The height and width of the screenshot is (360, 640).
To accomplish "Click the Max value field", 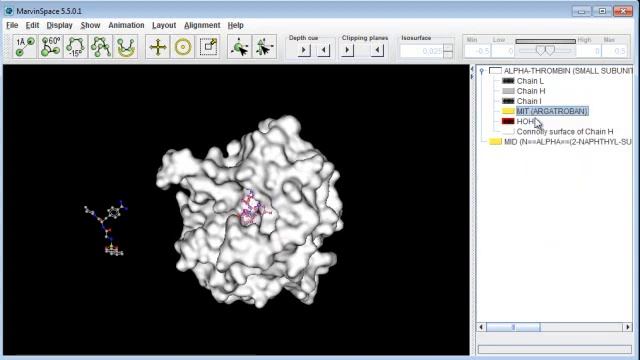I will click(615, 51).
